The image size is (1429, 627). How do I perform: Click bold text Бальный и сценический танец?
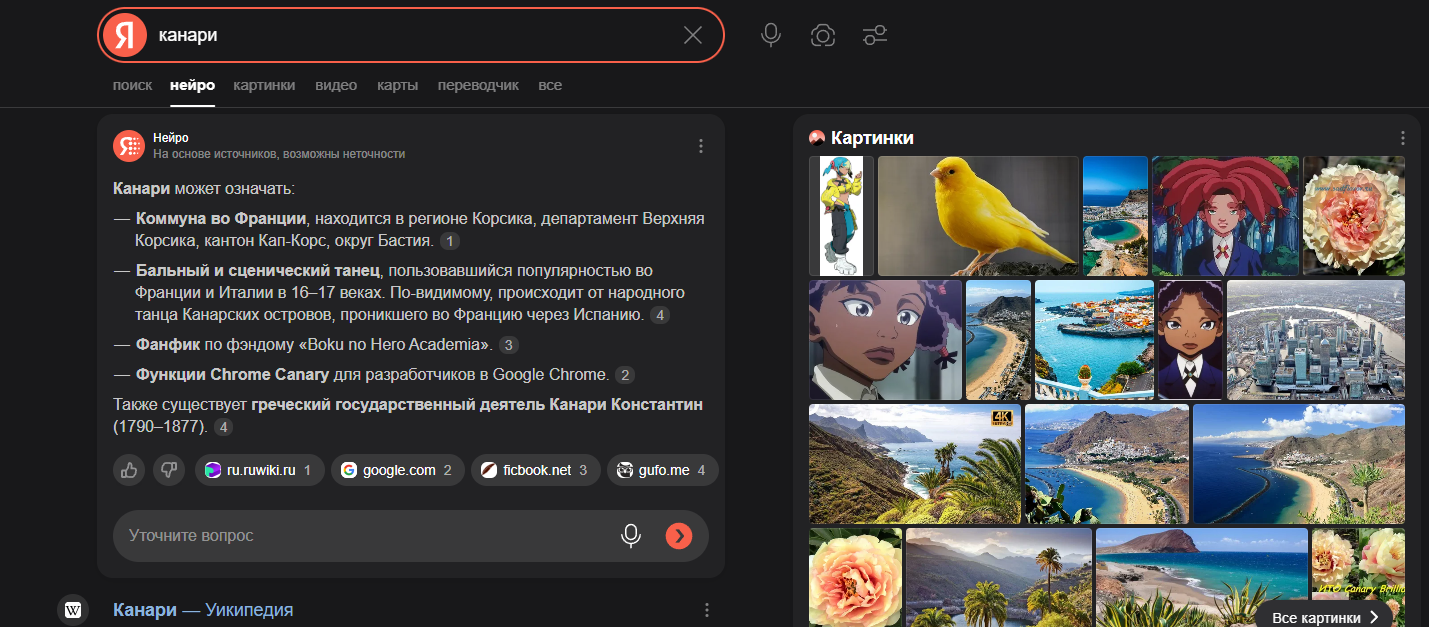(x=258, y=271)
